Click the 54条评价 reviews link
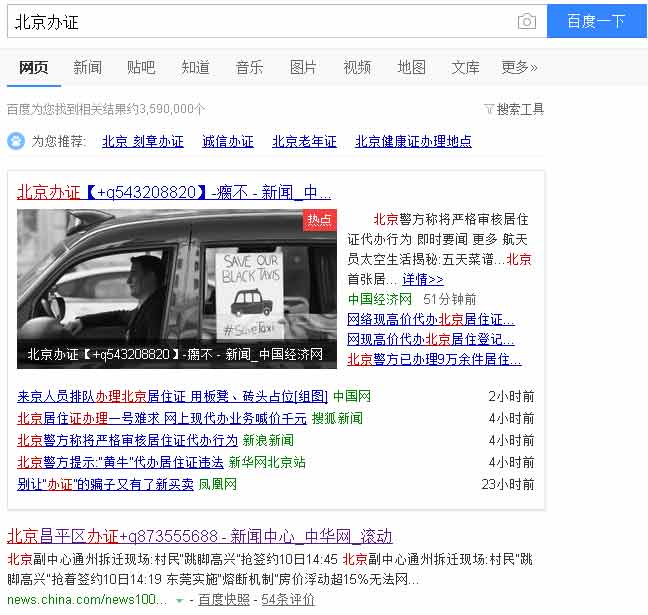Screen dimensions: 648x615 288,599
